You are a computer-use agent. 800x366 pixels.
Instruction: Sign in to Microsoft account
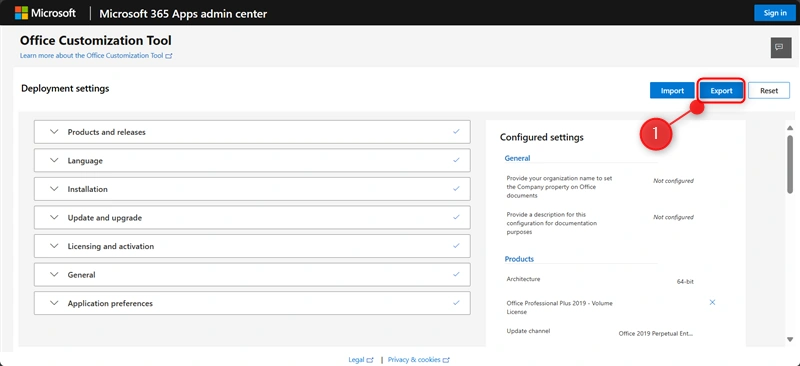[774, 13]
